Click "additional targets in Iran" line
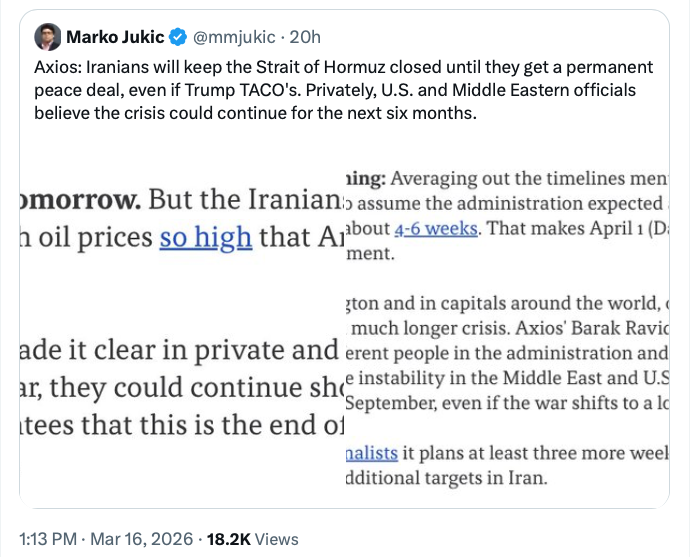Viewport: 690px width, 557px height. [446, 477]
